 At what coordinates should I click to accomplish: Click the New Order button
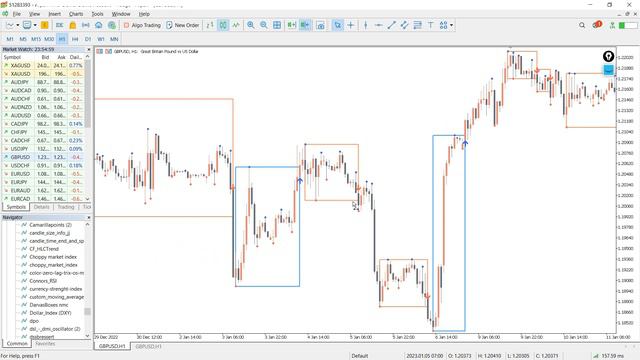click(182, 25)
